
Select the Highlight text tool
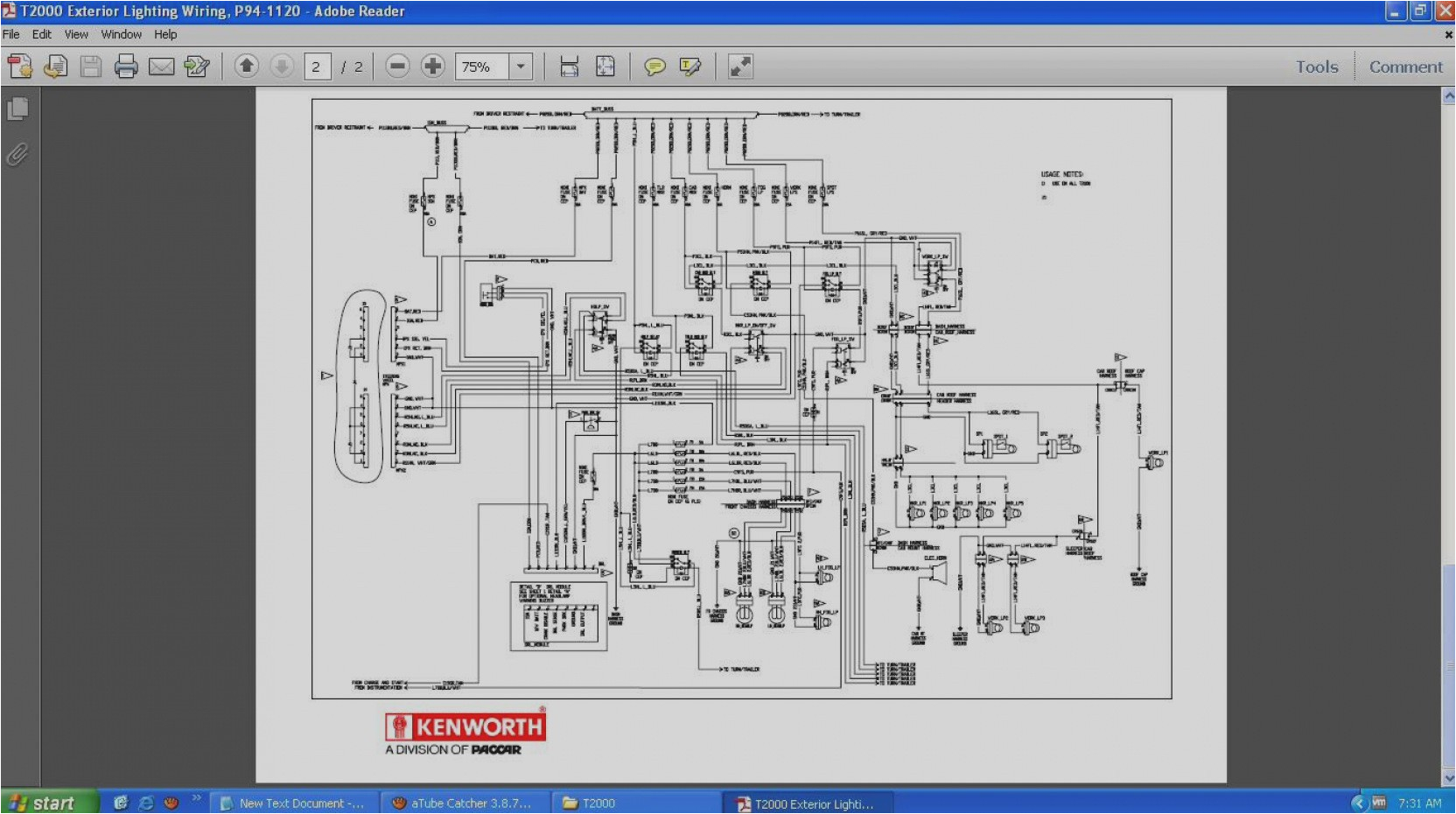[690, 67]
